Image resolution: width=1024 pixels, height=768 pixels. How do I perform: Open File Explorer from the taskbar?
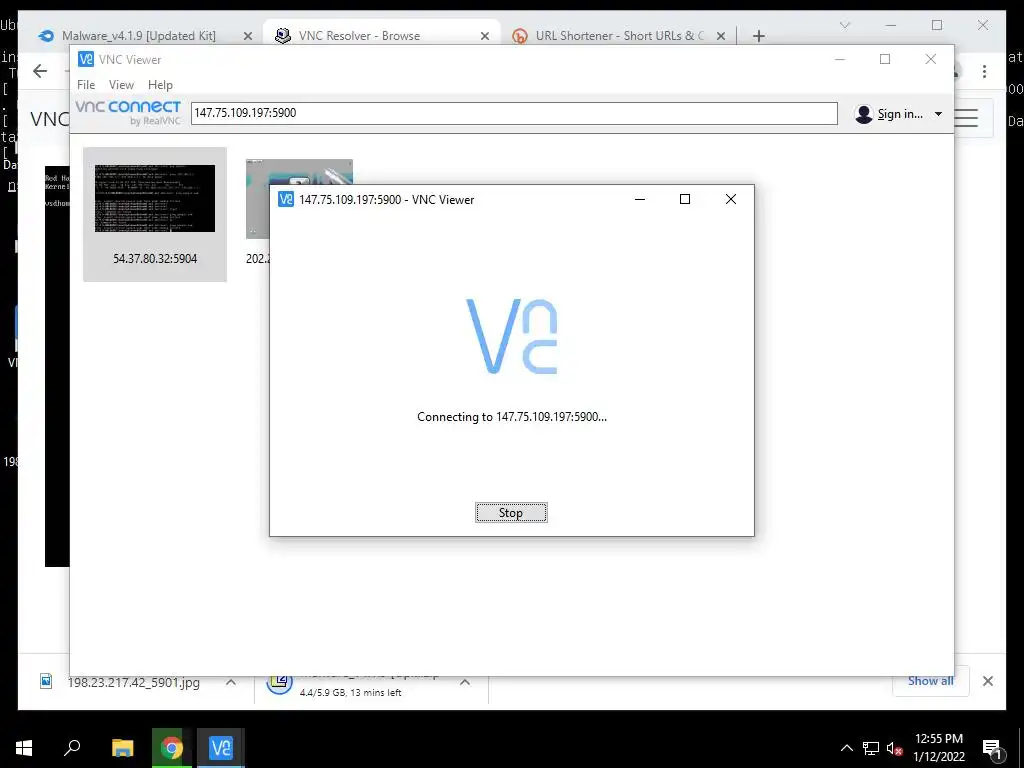tap(122, 748)
